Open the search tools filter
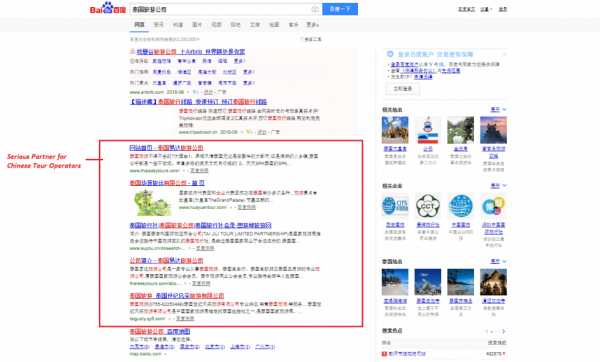This screenshot has width=600, height=362. [x=310, y=39]
